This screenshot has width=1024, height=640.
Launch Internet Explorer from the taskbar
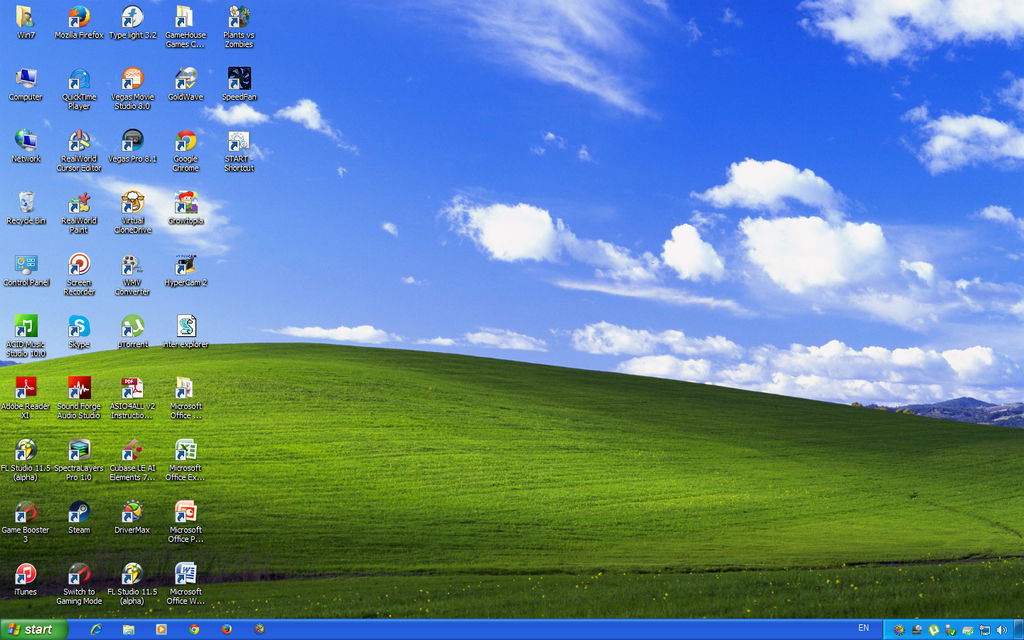click(96, 630)
